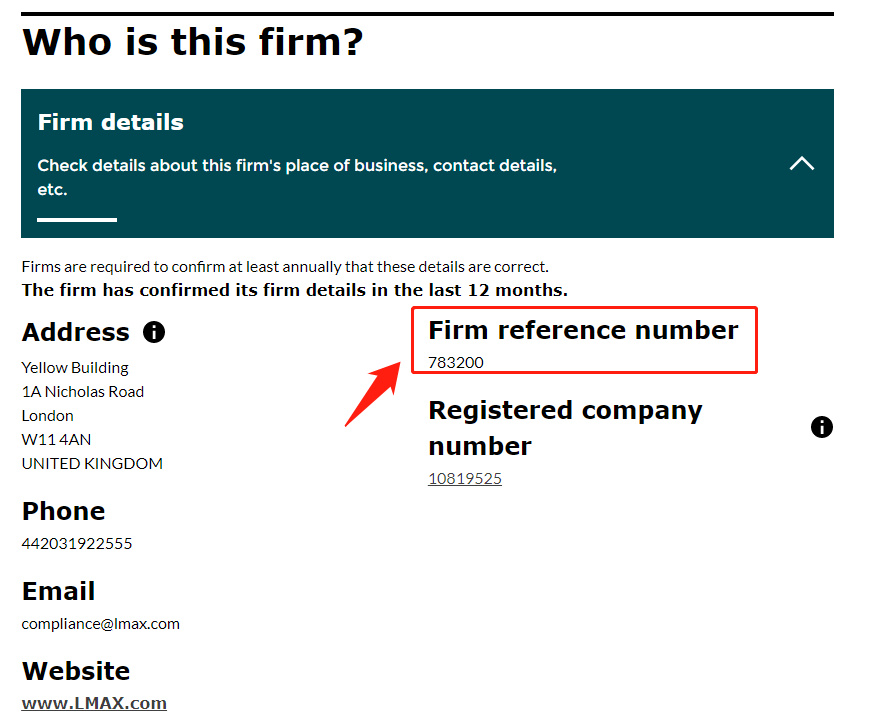This screenshot has width=886, height=726.
Task: Click phone number 442031922555
Action: pos(77,544)
